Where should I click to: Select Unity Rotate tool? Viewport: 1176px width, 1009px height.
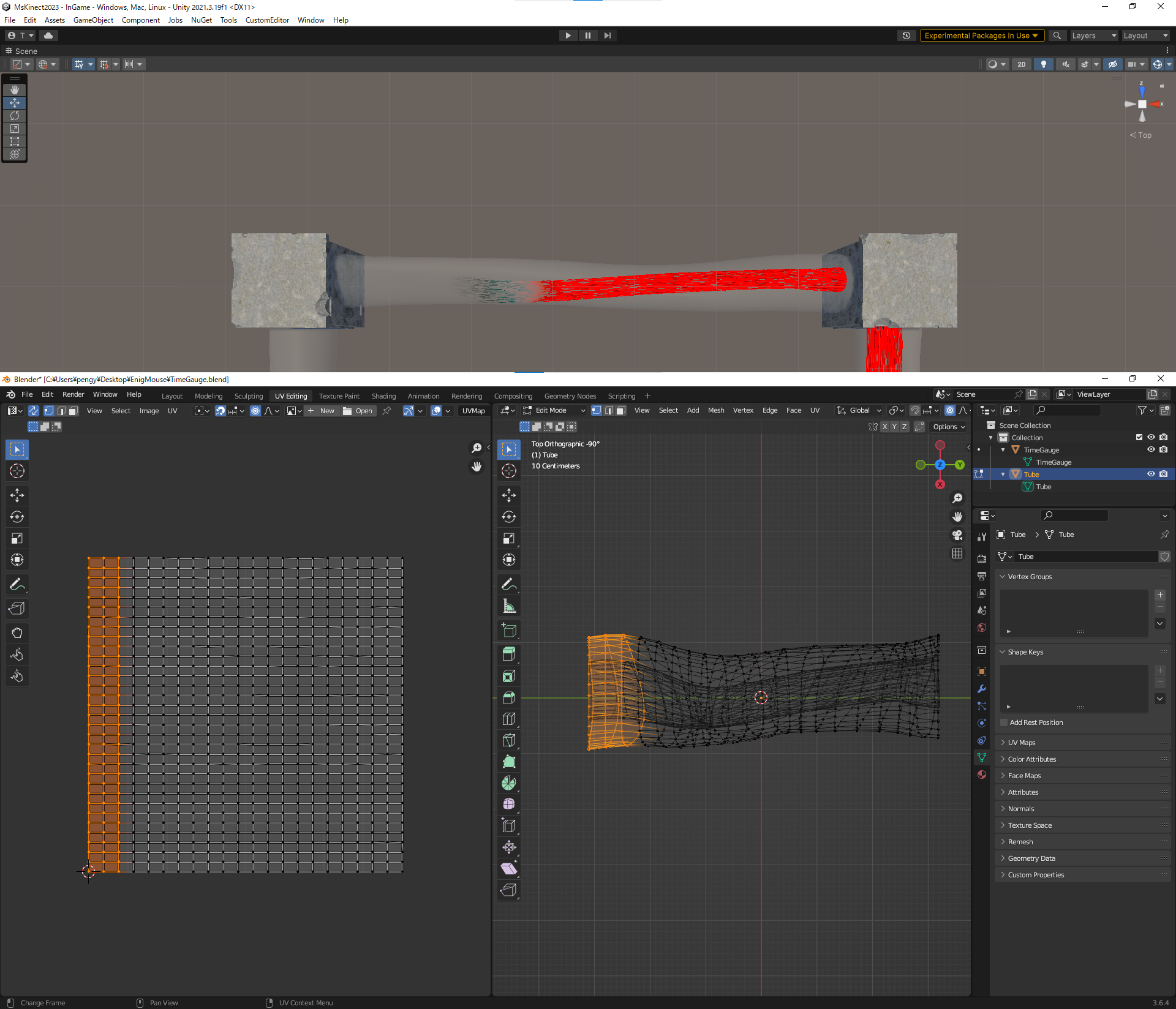point(15,116)
